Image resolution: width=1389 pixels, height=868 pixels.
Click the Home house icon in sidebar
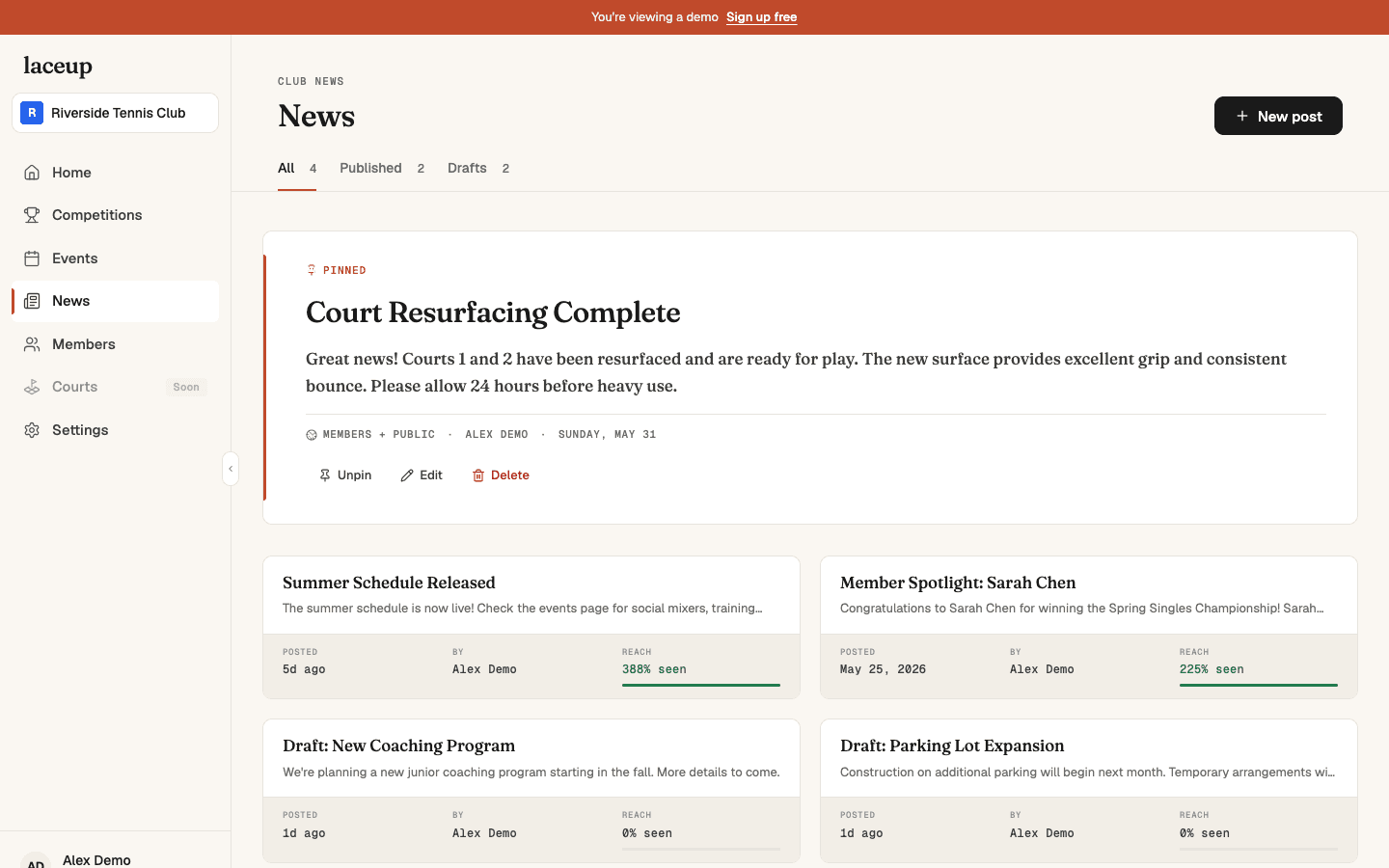pyautogui.click(x=32, y=173)
